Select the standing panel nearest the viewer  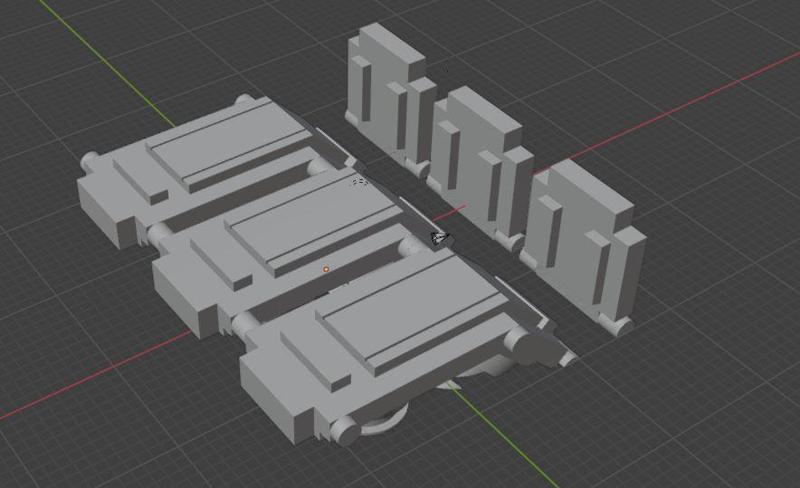click(584, 240)
